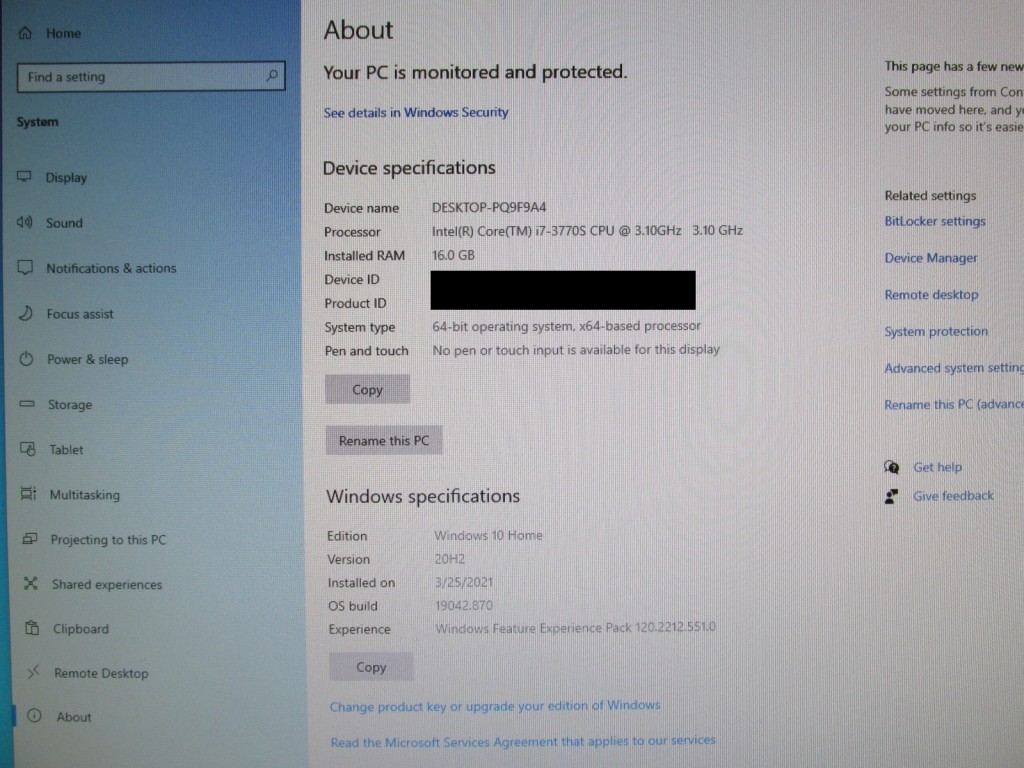Open Rename this PC (advanced) link

[954, 404]
